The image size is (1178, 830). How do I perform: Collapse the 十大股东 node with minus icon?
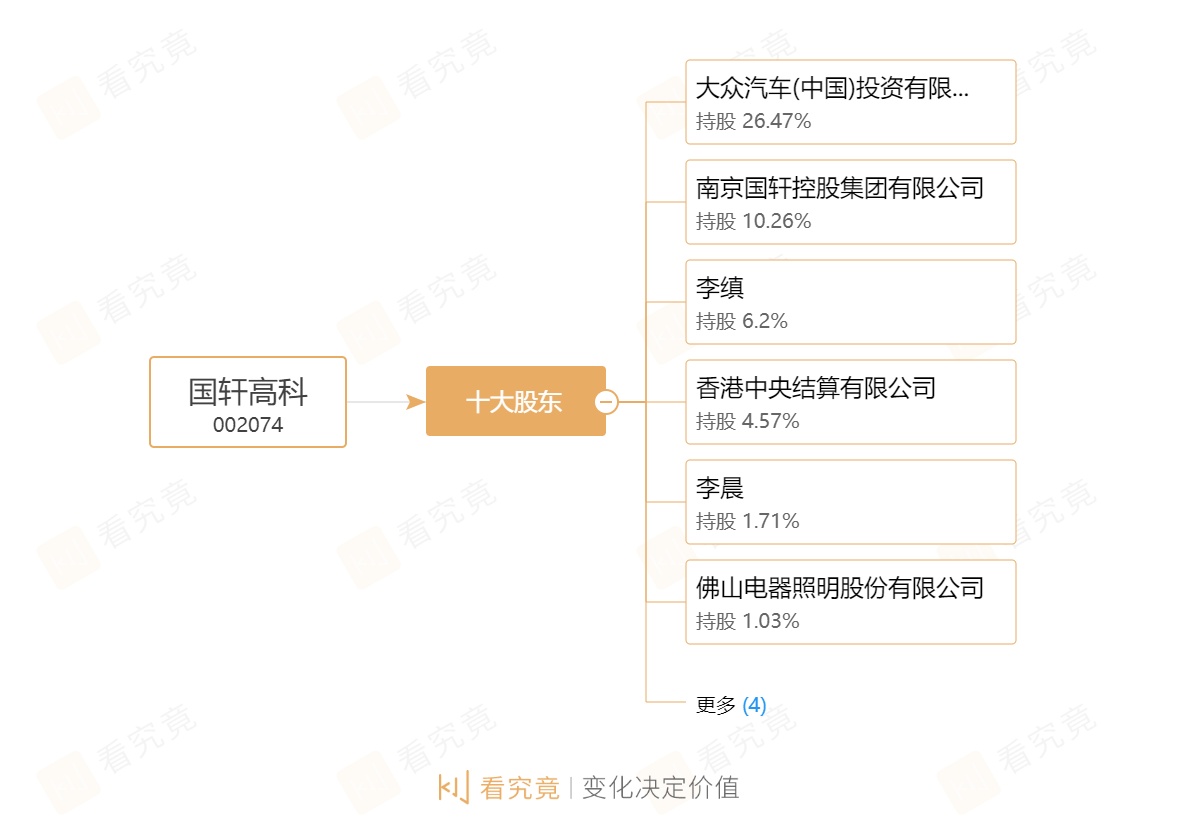606,402
